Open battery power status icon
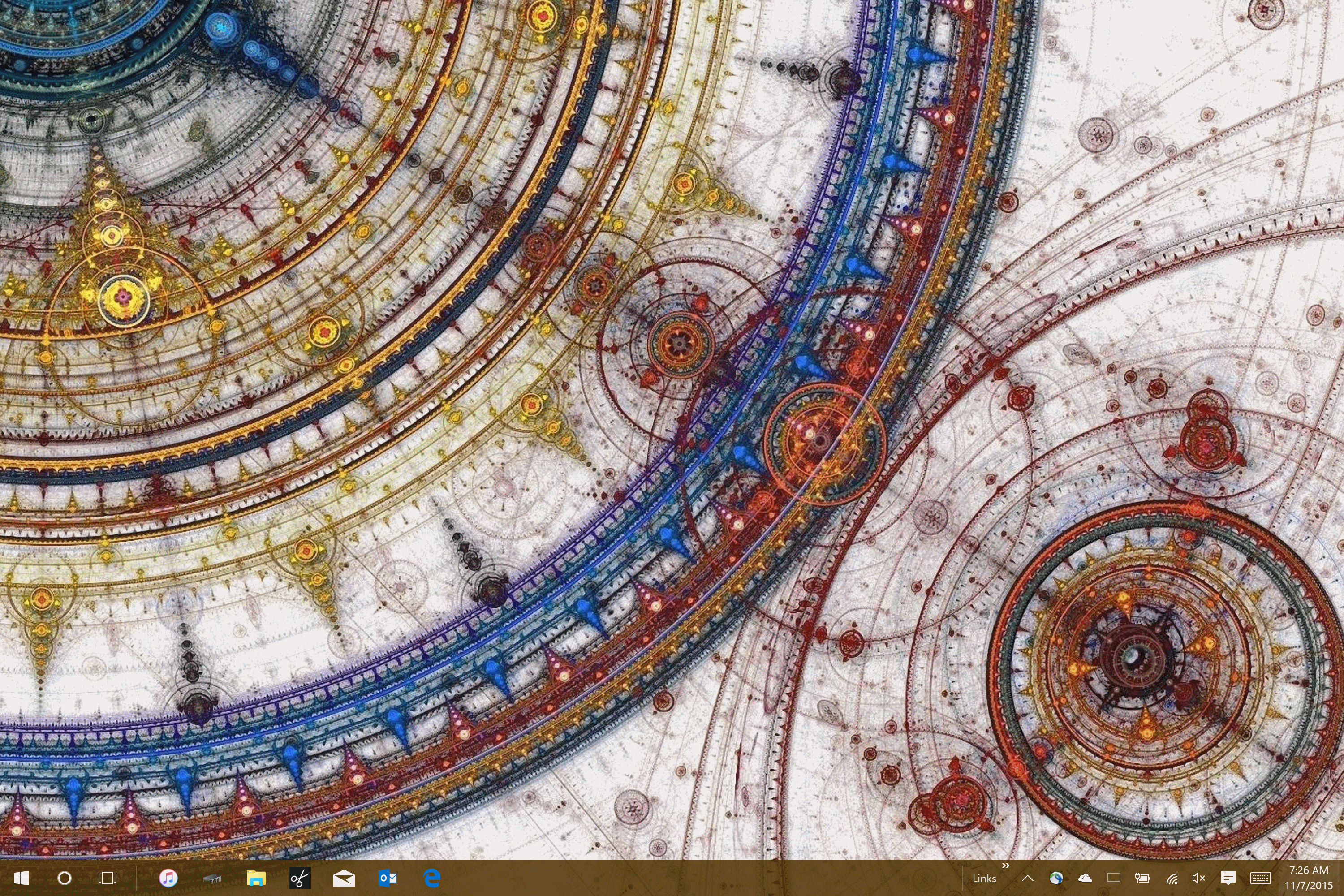Image resolution: width=1344 pixels, height=896 pixels. [1142, 878]
